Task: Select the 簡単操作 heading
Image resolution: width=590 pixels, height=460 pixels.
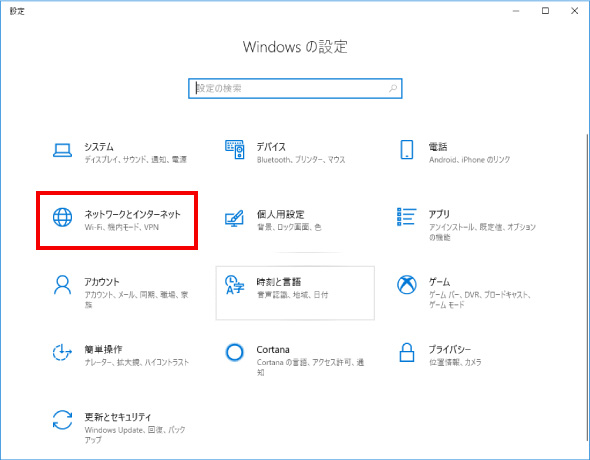Action: click(103, 349)
